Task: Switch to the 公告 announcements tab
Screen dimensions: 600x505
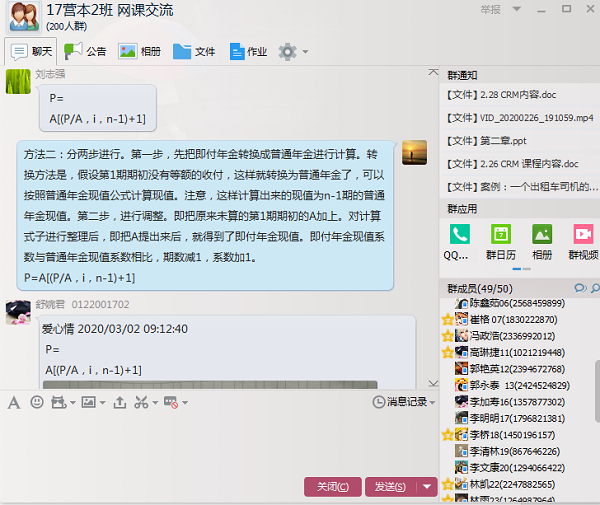Action: coord(86,51)
